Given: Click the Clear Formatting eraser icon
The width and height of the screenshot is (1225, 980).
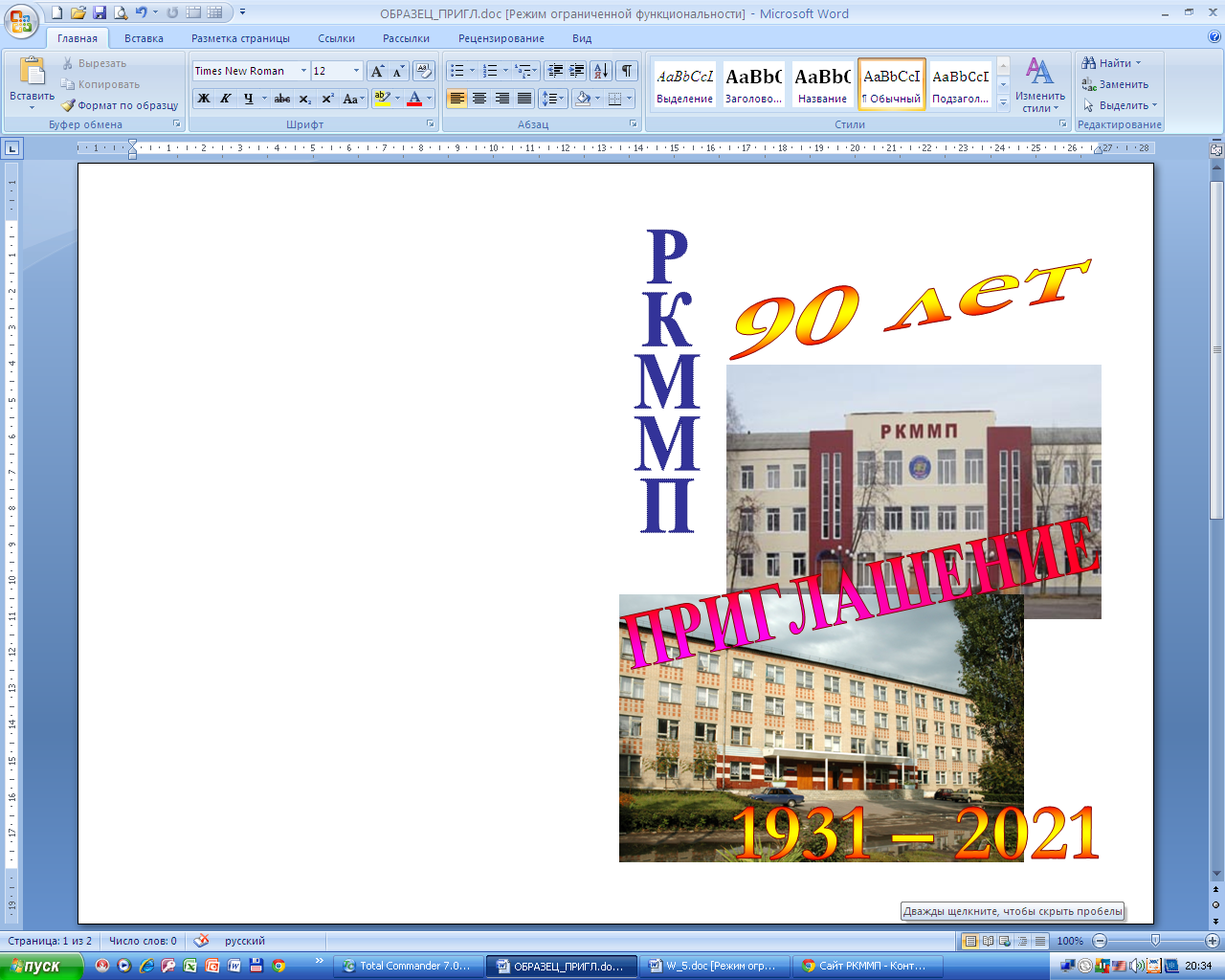Looking at the screenshot, I should point(424,71).
